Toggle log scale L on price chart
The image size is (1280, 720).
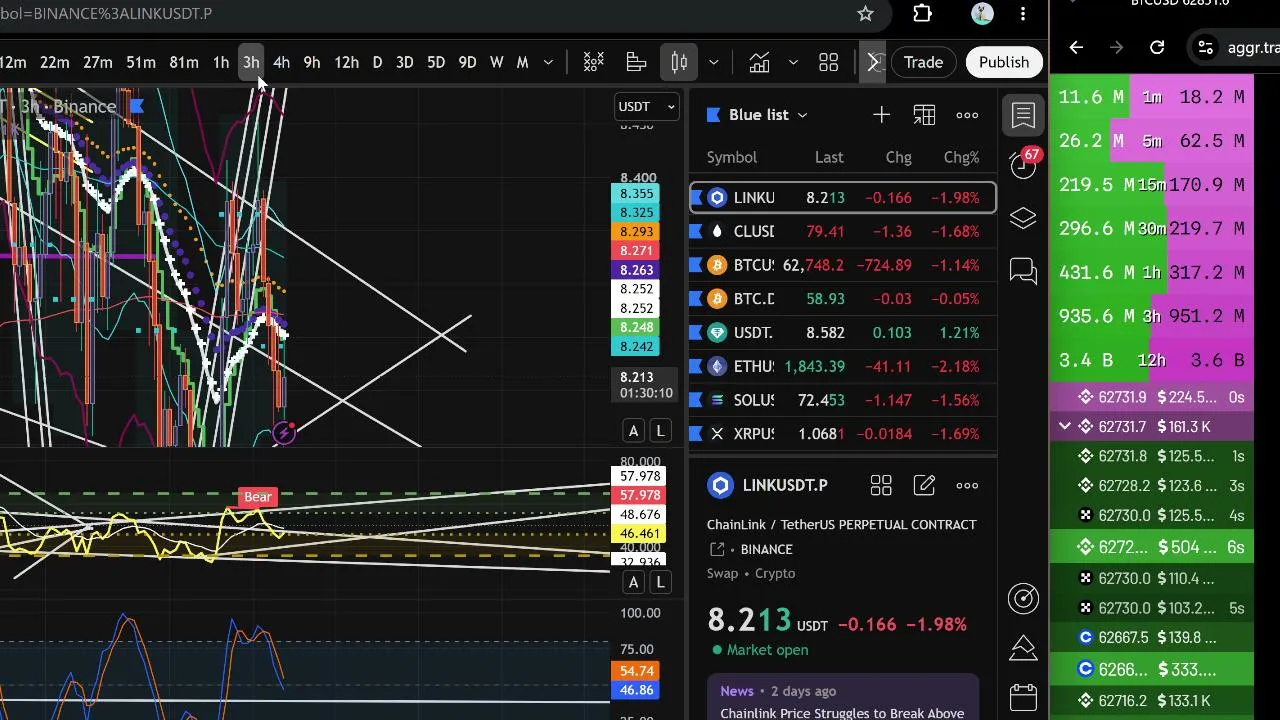(660, 431)
